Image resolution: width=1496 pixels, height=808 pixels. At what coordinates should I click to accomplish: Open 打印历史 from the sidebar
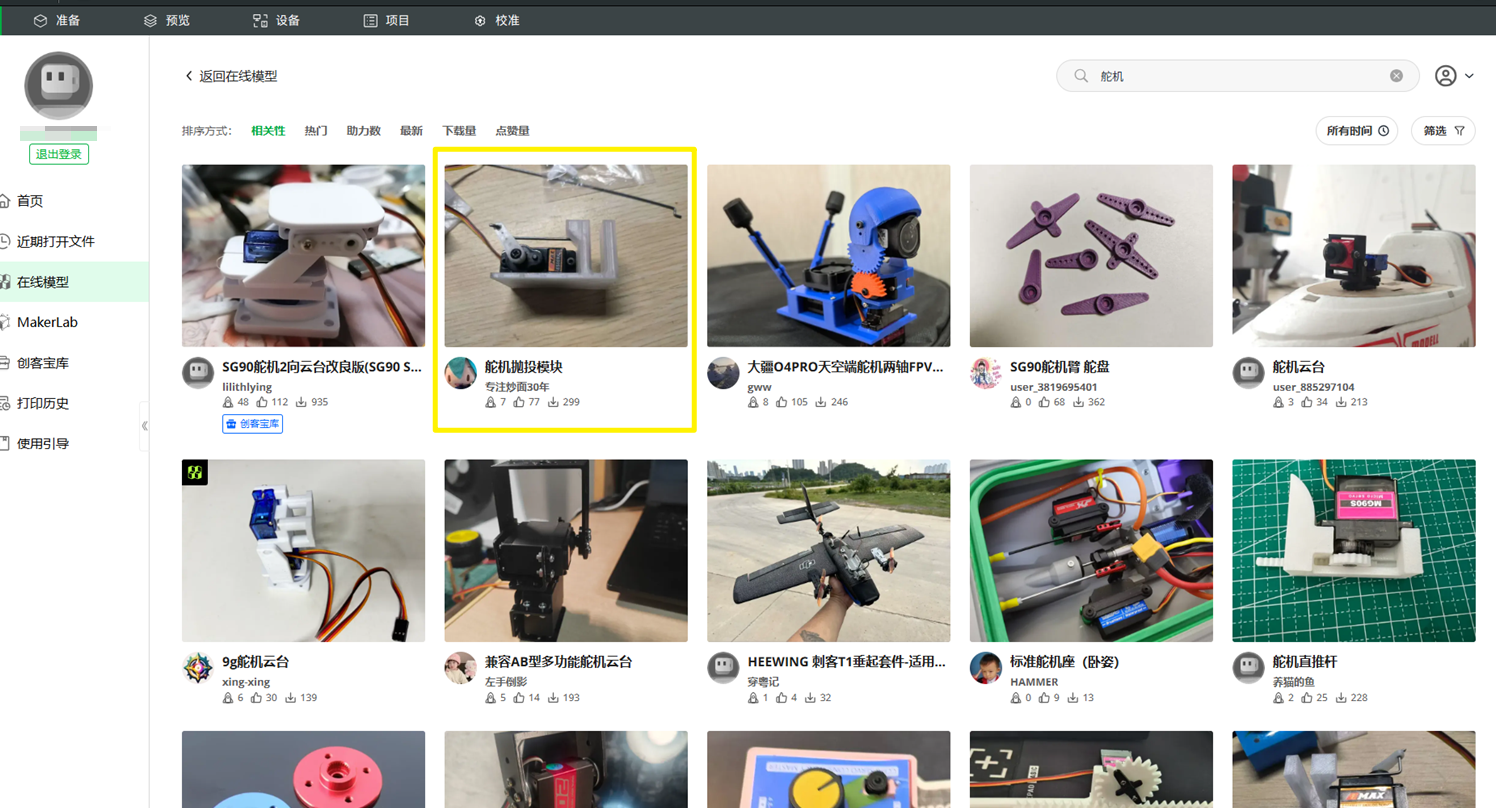click(x=43, y=403)
